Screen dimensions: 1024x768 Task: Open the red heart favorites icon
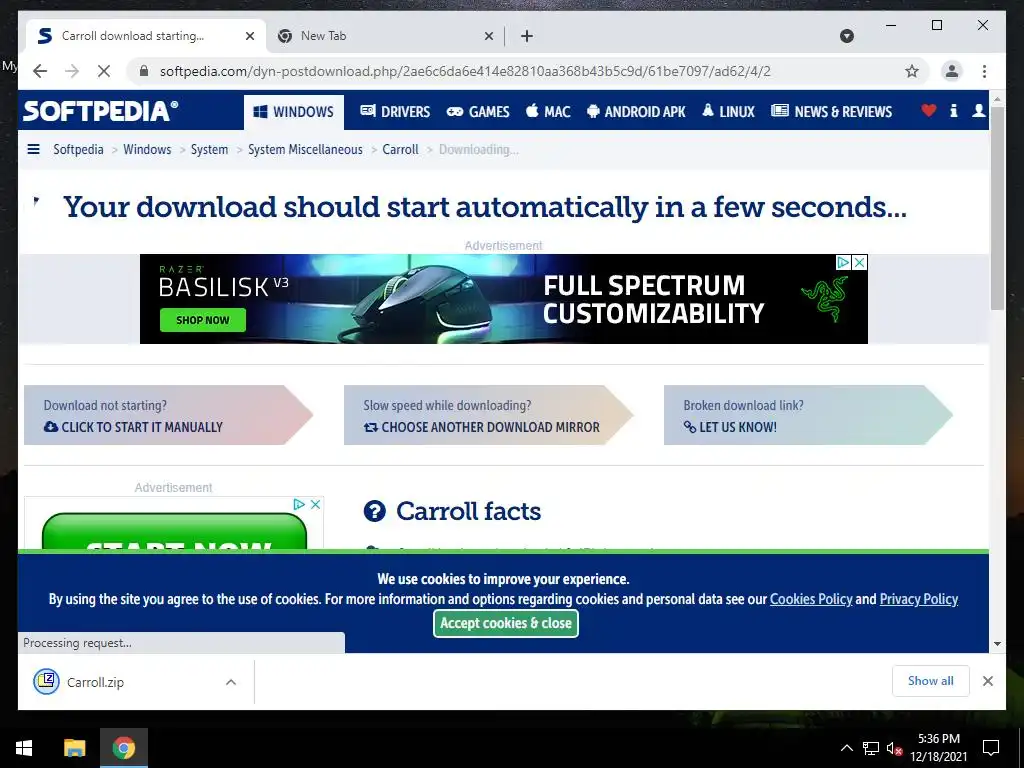point(928,111)
